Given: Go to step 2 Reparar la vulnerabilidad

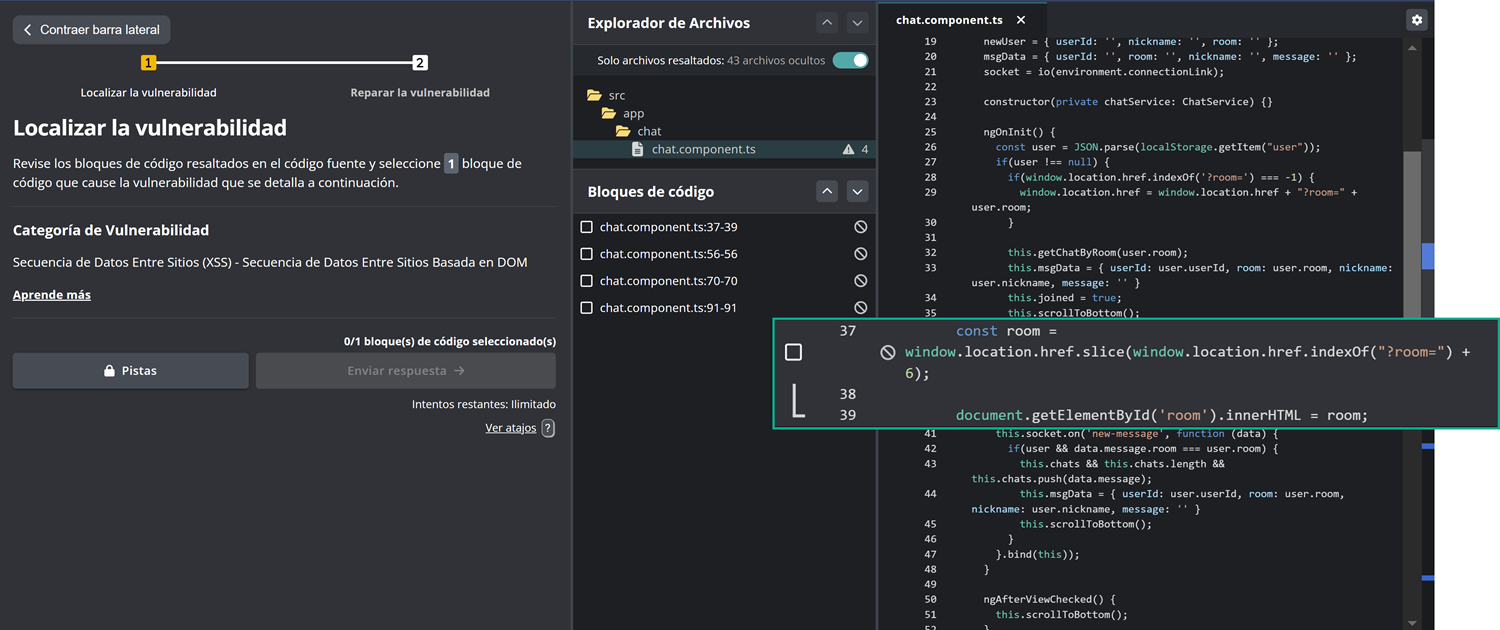Looking at the screenshot, I should click(420, 63).
